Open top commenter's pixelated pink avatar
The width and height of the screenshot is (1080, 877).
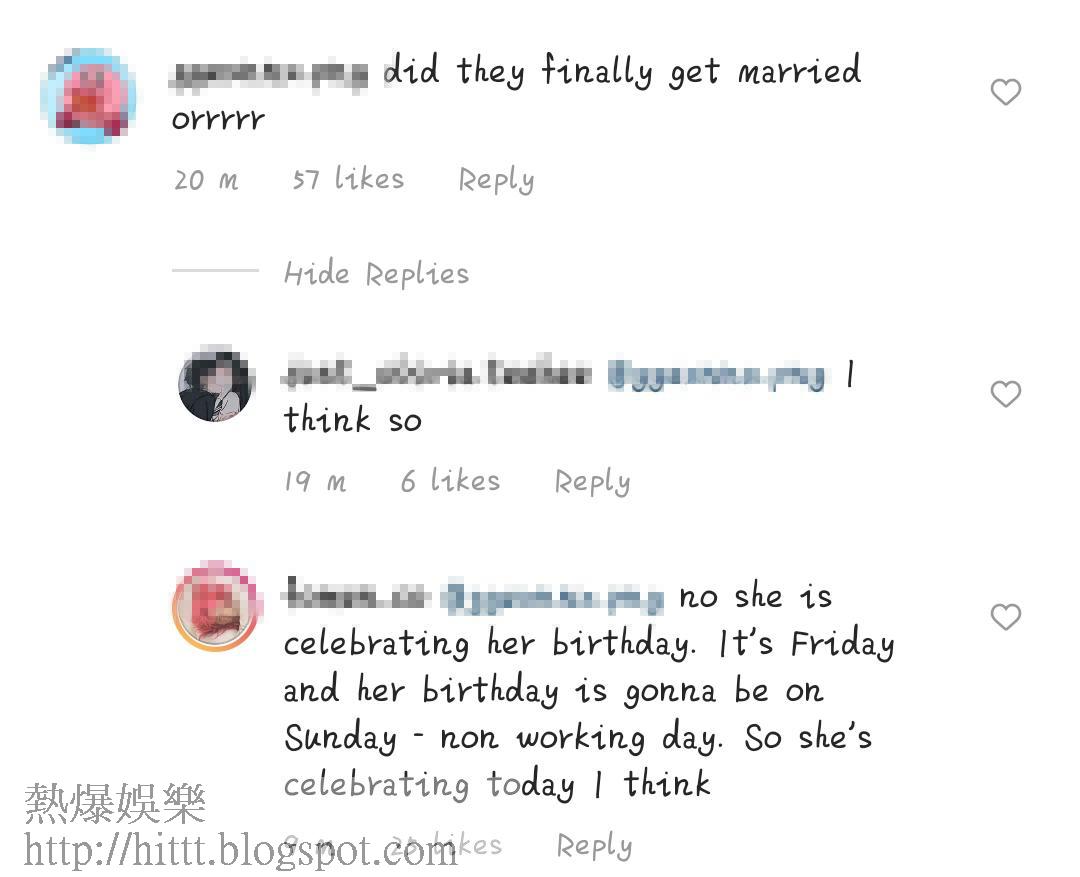88,96
